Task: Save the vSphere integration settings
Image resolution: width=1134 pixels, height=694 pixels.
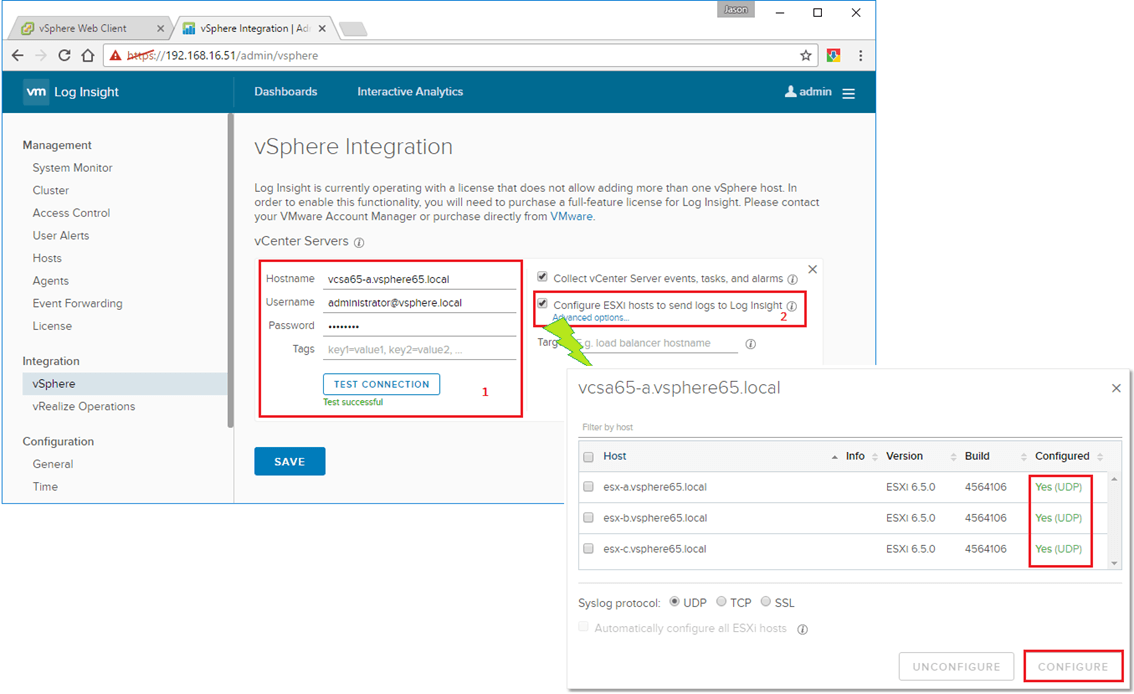Action: click(289, 462)
